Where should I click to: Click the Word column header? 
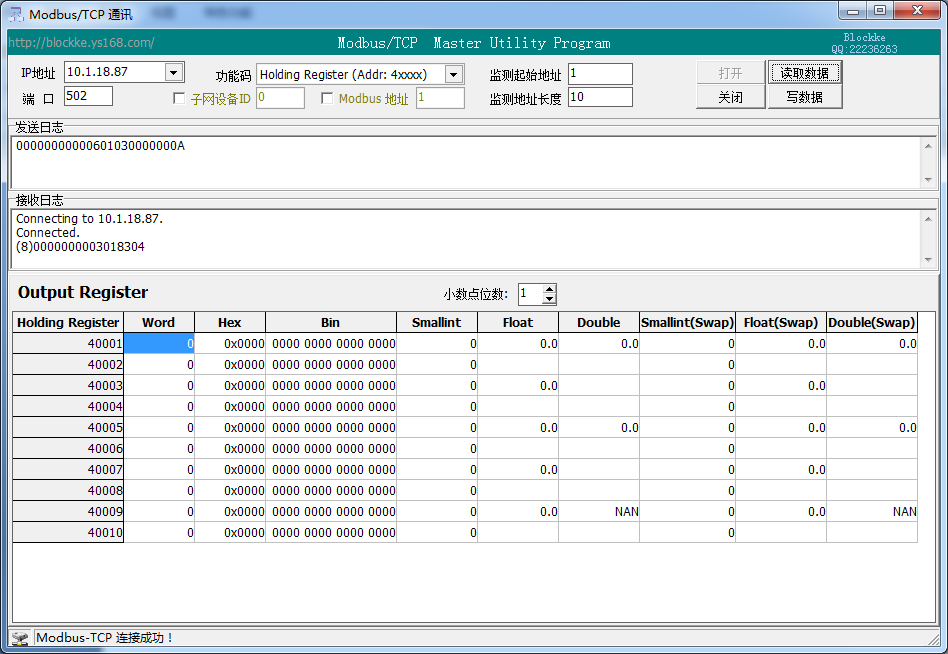click(158, 322)
